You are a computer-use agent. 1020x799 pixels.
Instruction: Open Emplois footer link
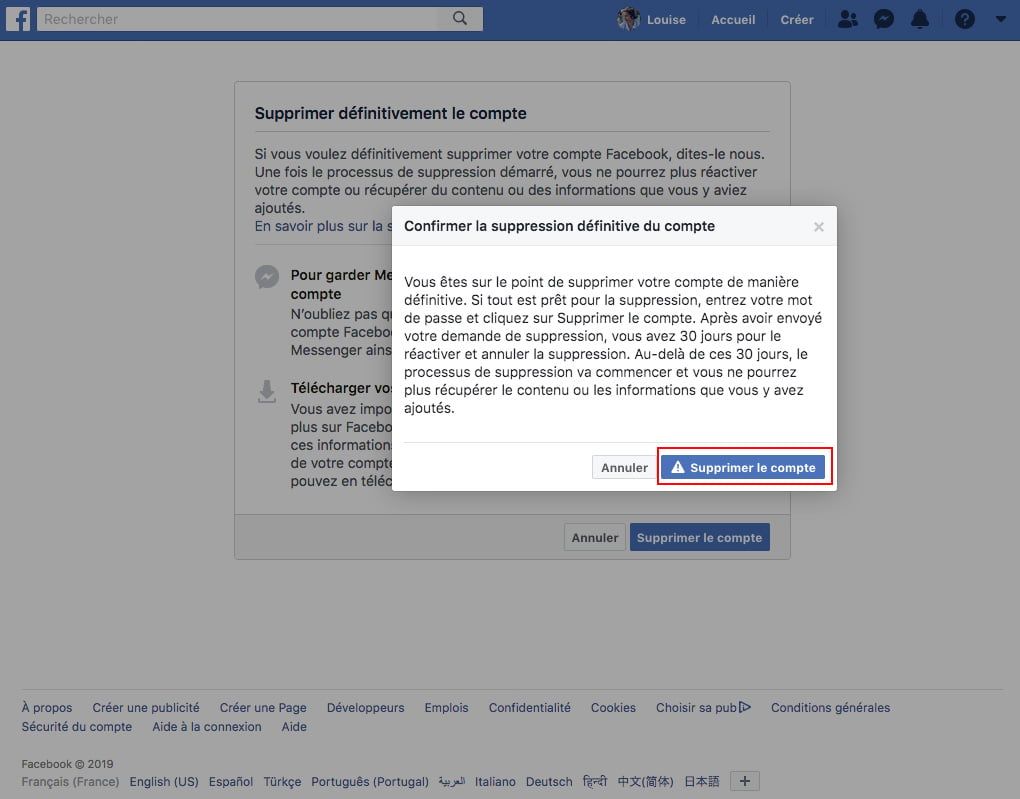[x=446, y=707]
